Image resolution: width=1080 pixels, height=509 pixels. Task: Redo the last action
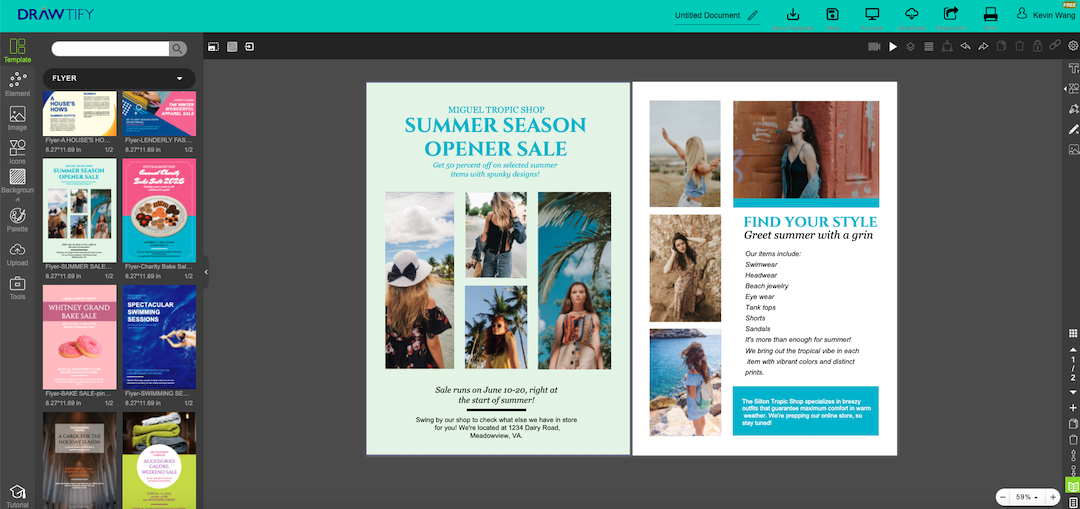pos(983,47)
